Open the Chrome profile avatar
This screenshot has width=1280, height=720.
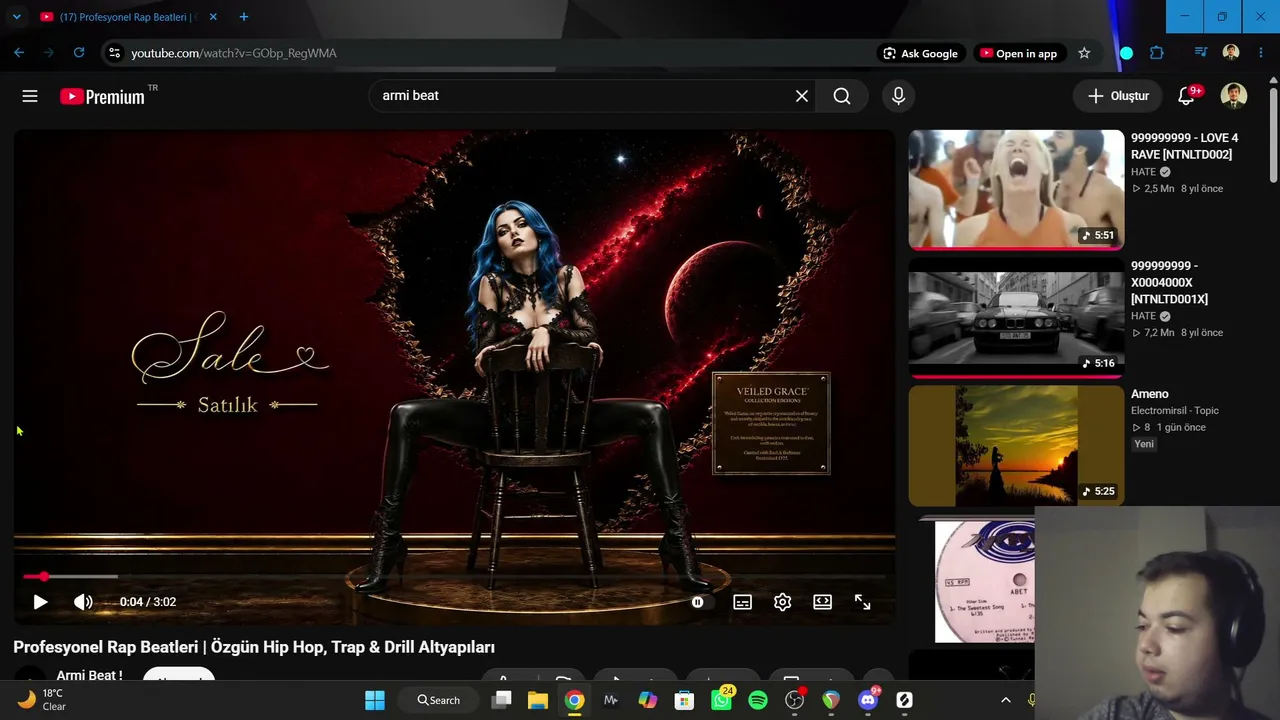point(1231,53)
